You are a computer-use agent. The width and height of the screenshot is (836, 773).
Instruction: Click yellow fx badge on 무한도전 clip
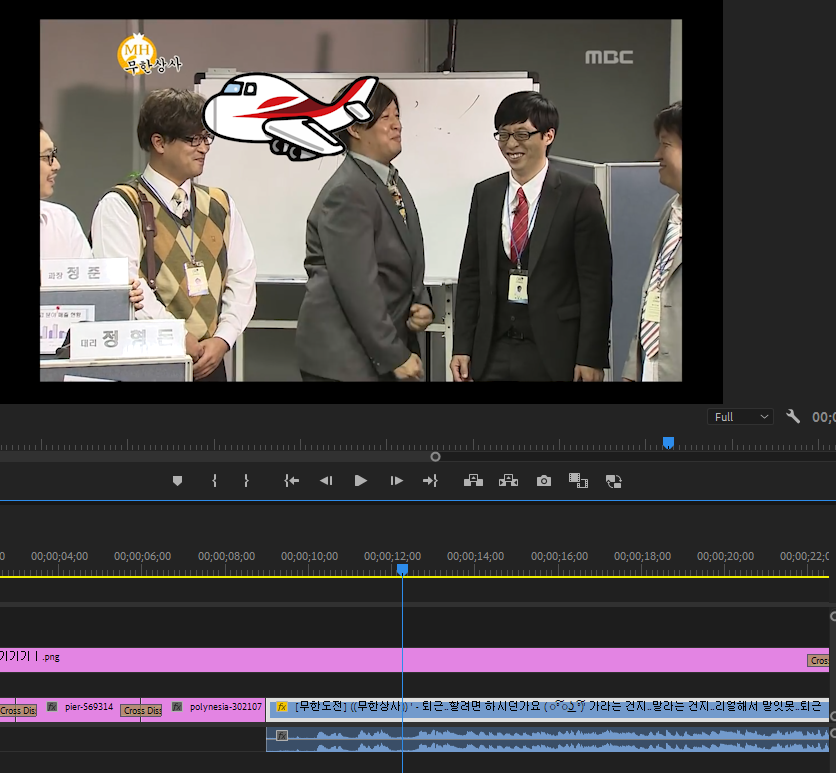click(x=282, y=707)
